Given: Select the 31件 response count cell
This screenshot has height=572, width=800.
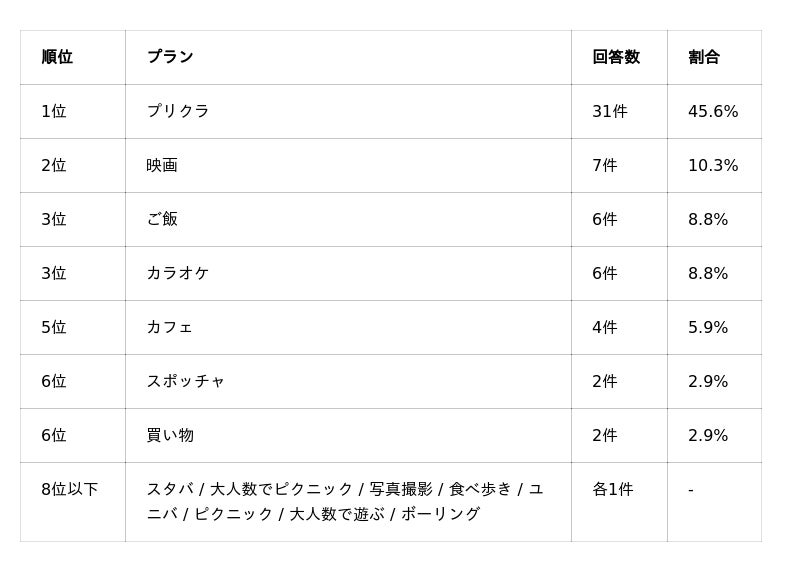Looking at the screenshot, I should point(610,111).
